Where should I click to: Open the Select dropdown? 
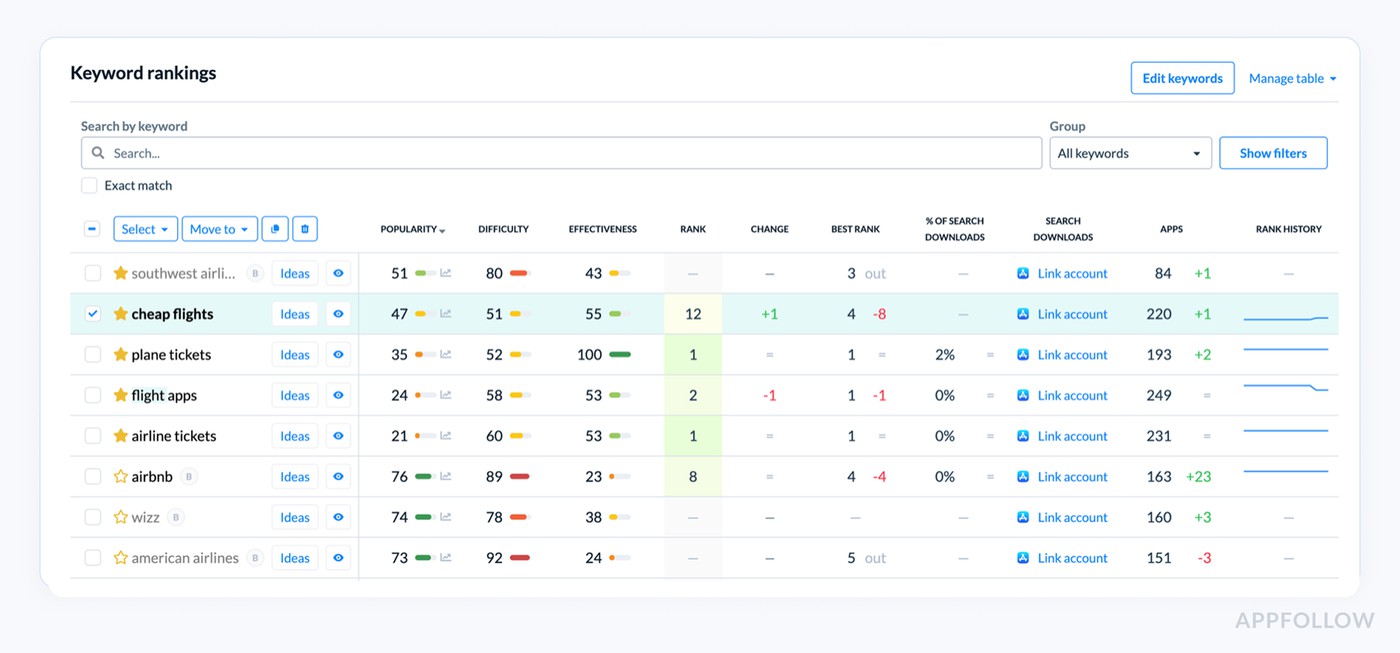[x=146, y=229]
